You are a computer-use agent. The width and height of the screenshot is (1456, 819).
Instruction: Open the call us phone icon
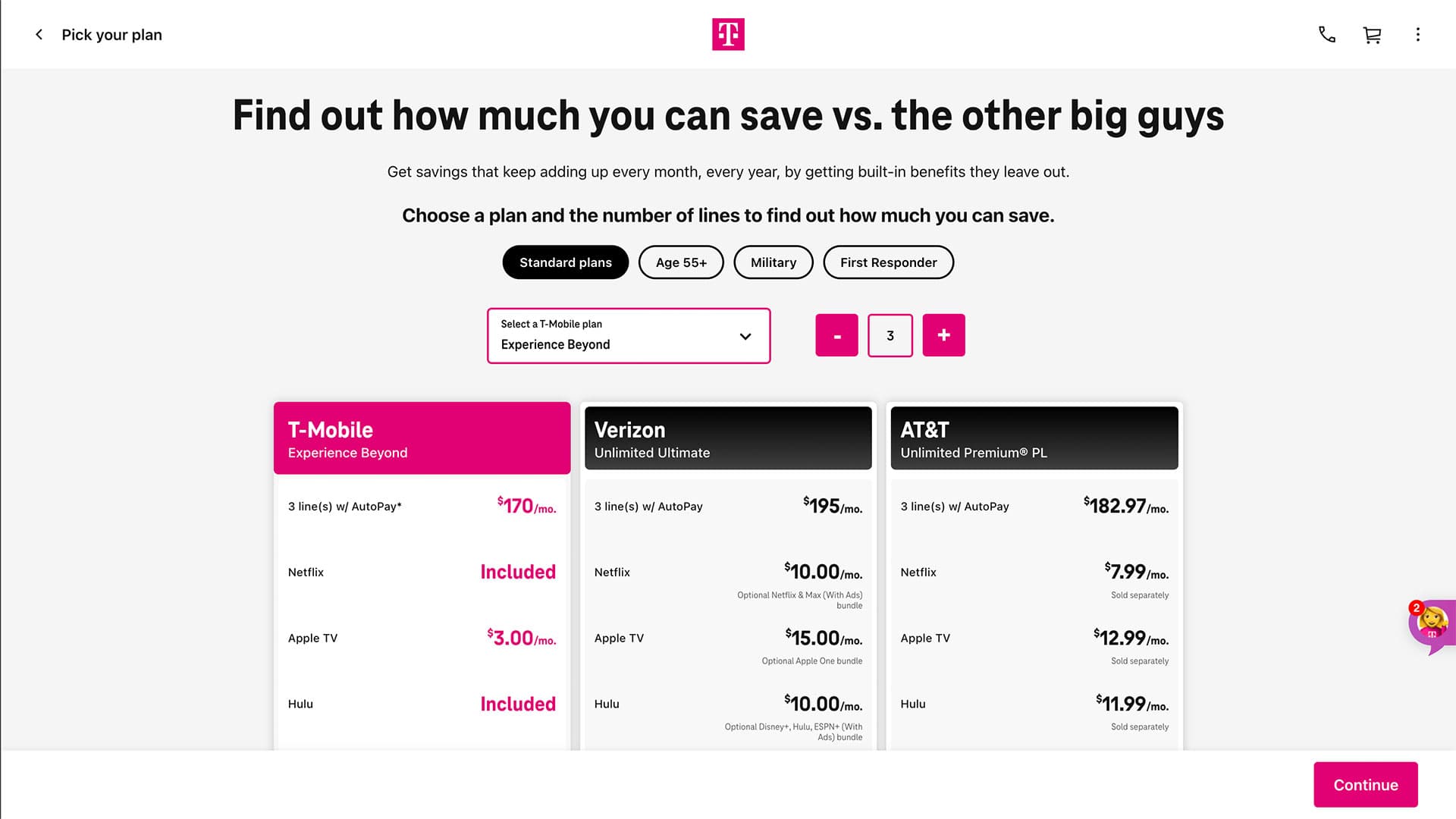click(x=1326, y=34)
